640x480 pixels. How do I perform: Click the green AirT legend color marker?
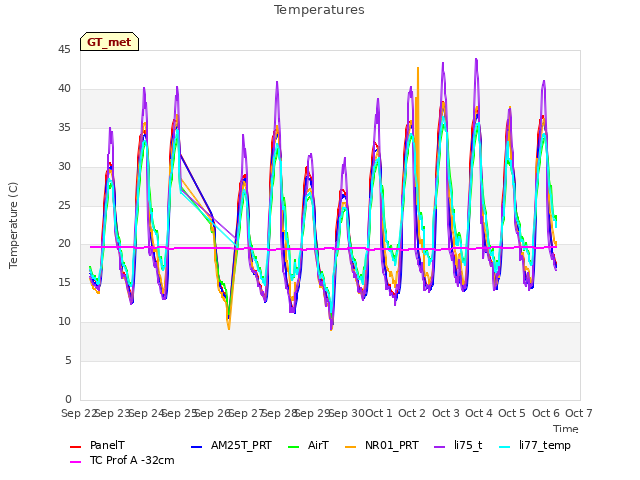(x=293, y=447)
